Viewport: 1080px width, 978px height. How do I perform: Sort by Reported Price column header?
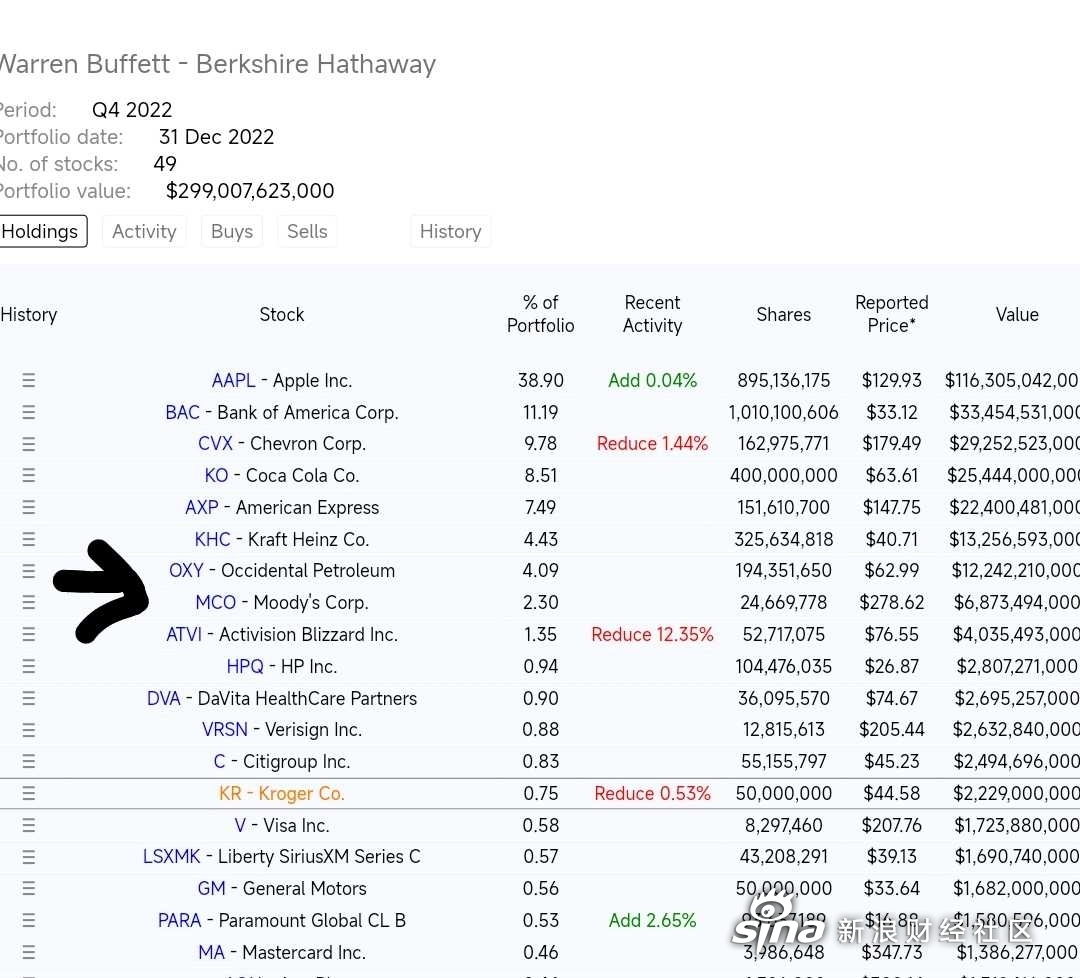[x=891, y=314]
